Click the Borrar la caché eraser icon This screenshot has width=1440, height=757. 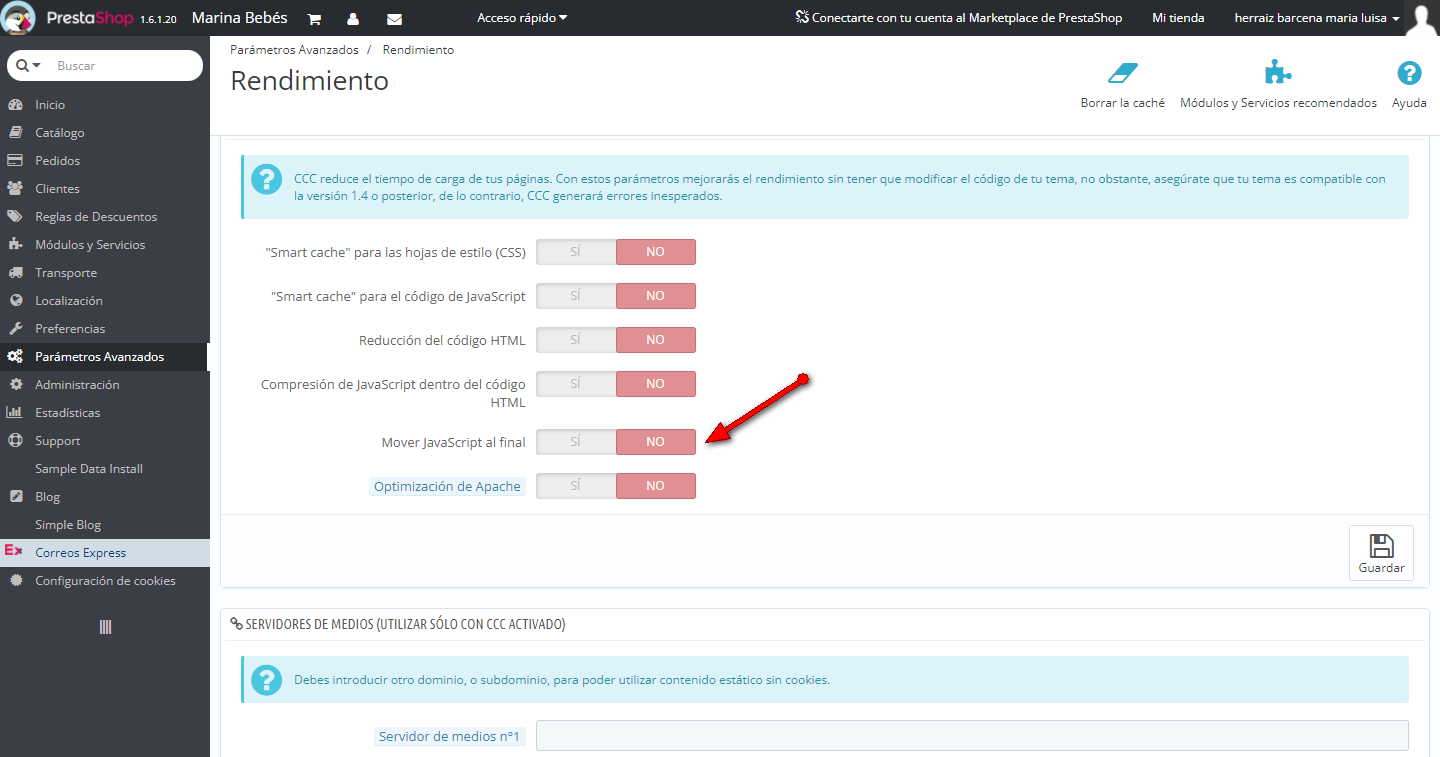1123,73
